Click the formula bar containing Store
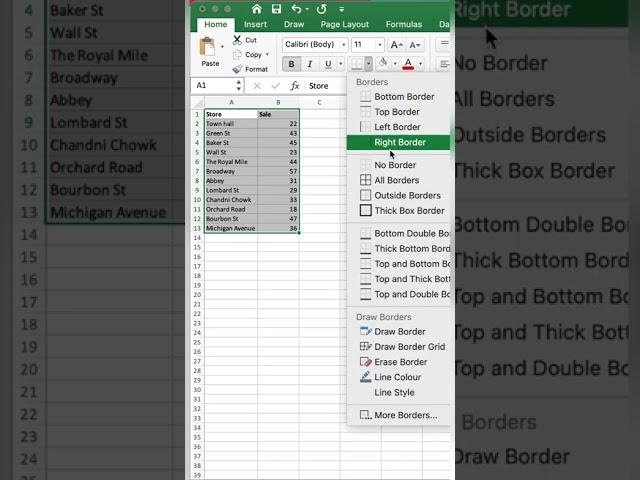 click(x=327, y=86)
